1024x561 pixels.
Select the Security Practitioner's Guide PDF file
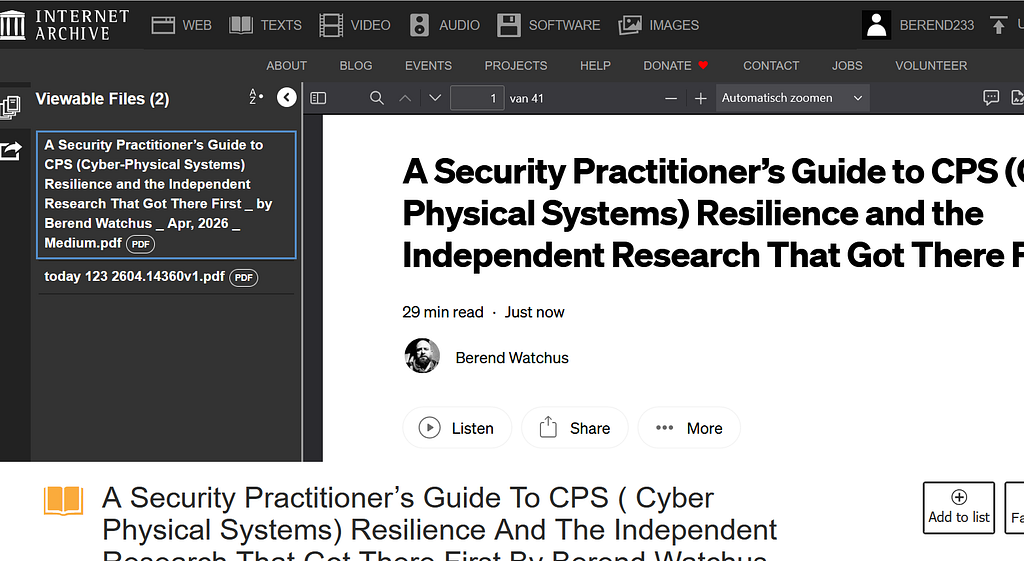point(167,195)
